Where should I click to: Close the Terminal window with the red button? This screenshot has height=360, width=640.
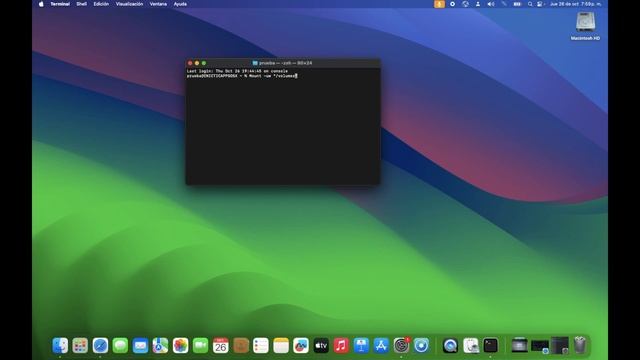[x=190, y=63]
